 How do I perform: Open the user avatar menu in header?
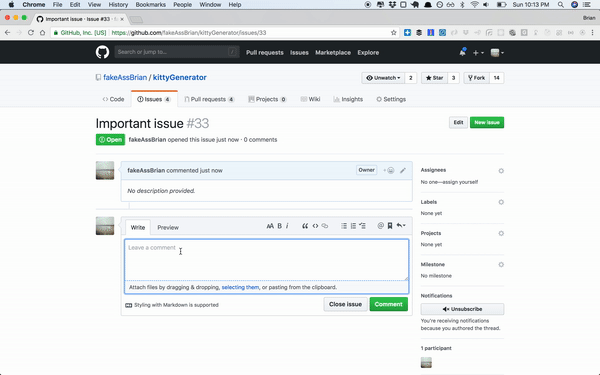[497, 53]
